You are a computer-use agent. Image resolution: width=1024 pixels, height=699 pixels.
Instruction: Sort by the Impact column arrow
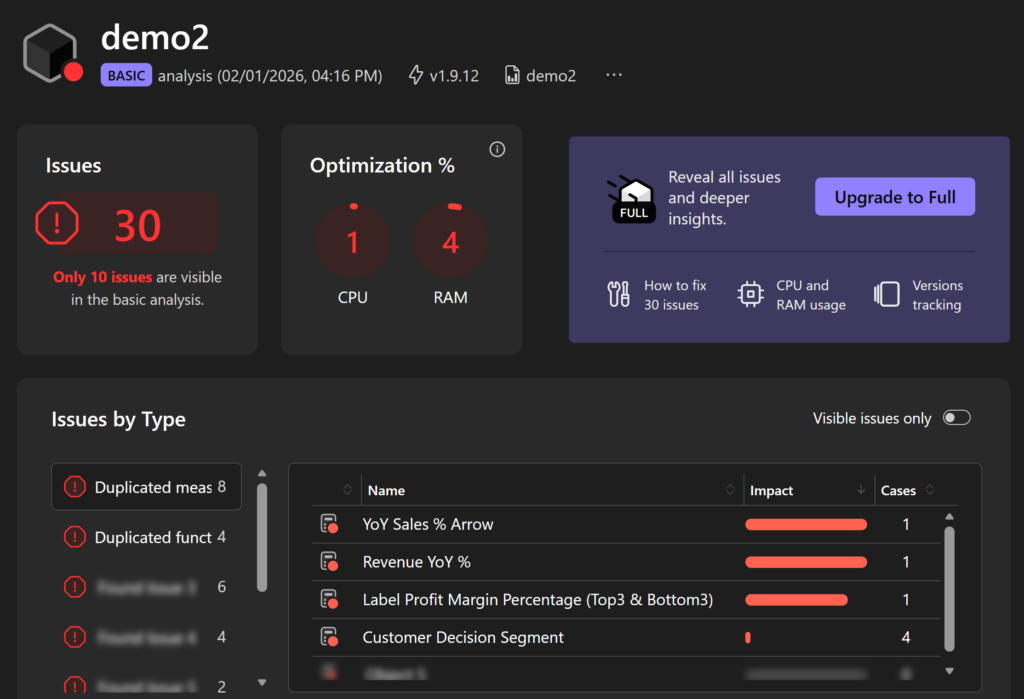(861, 490)
